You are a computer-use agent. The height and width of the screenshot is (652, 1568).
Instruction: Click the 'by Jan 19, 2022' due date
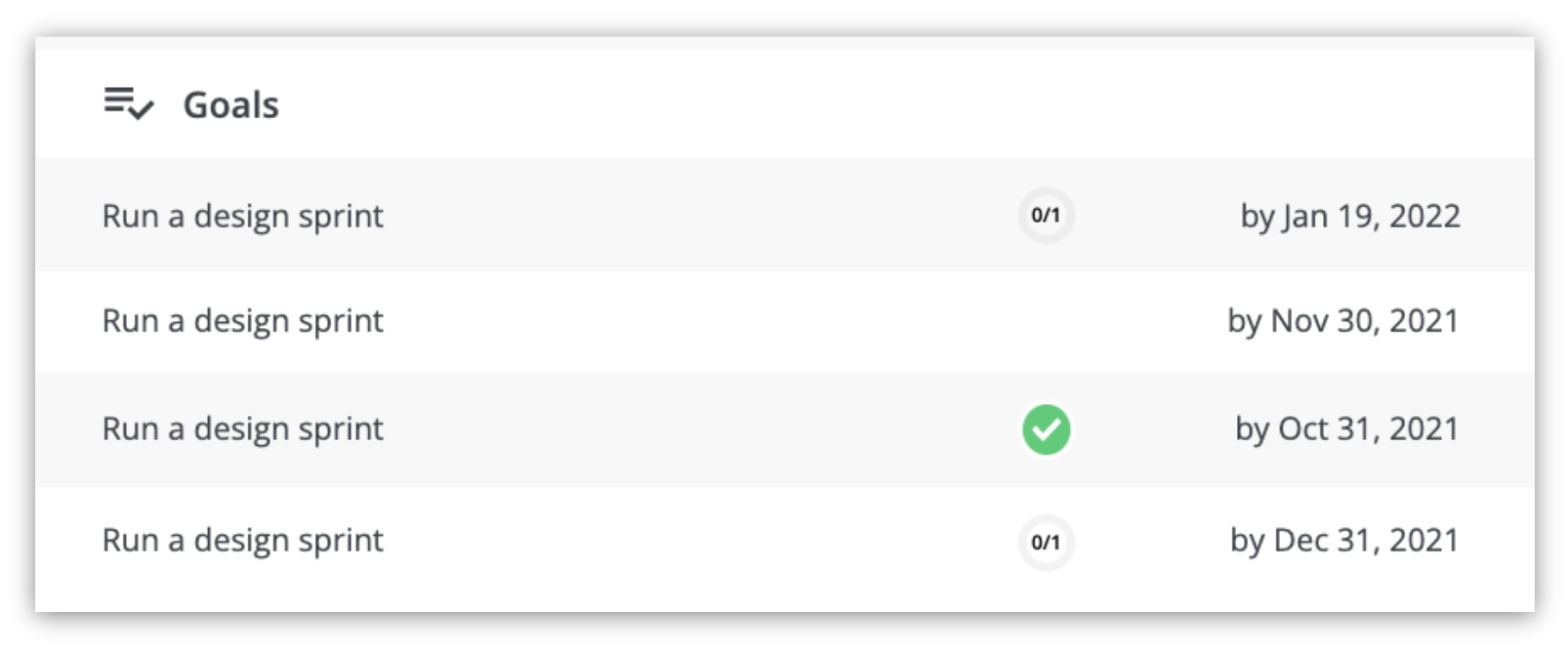point(1350,216)
